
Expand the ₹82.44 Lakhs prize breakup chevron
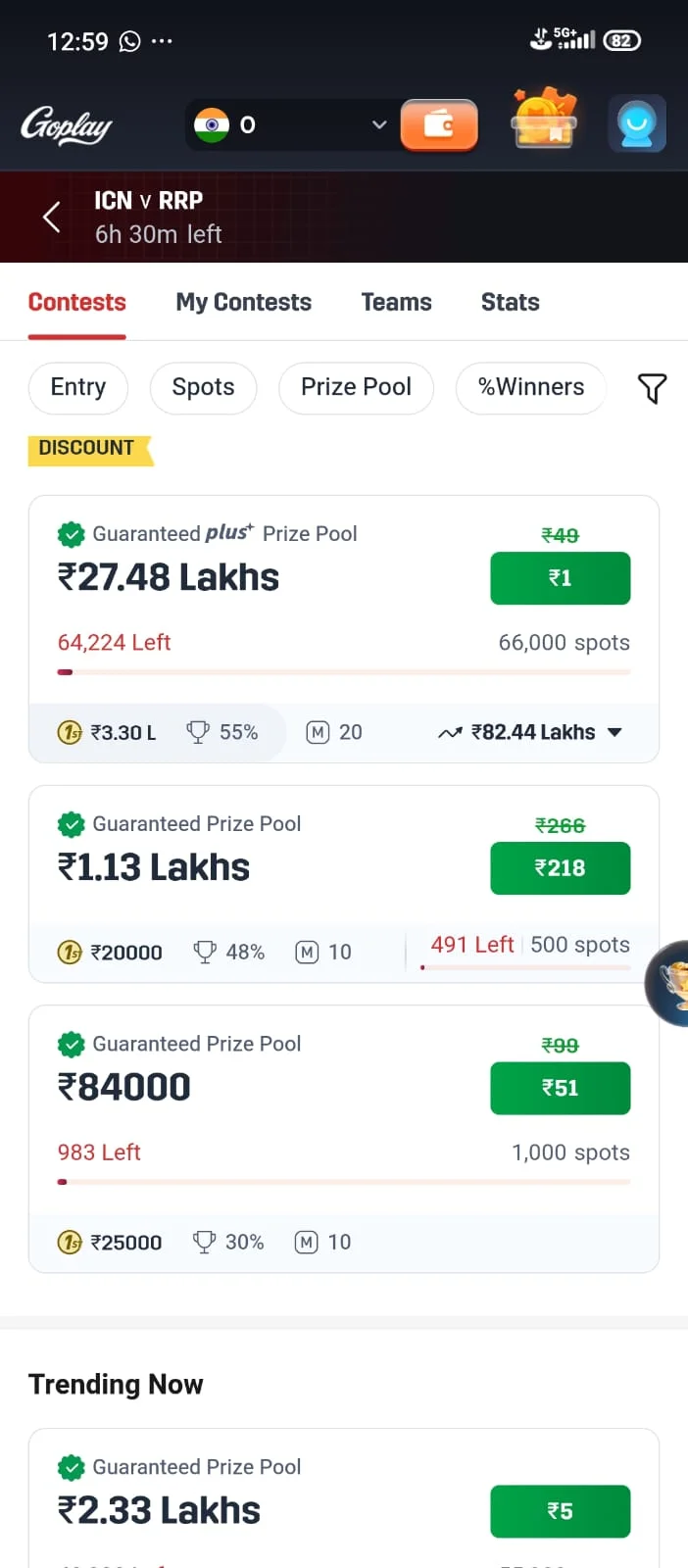click(x=614, y=731)
